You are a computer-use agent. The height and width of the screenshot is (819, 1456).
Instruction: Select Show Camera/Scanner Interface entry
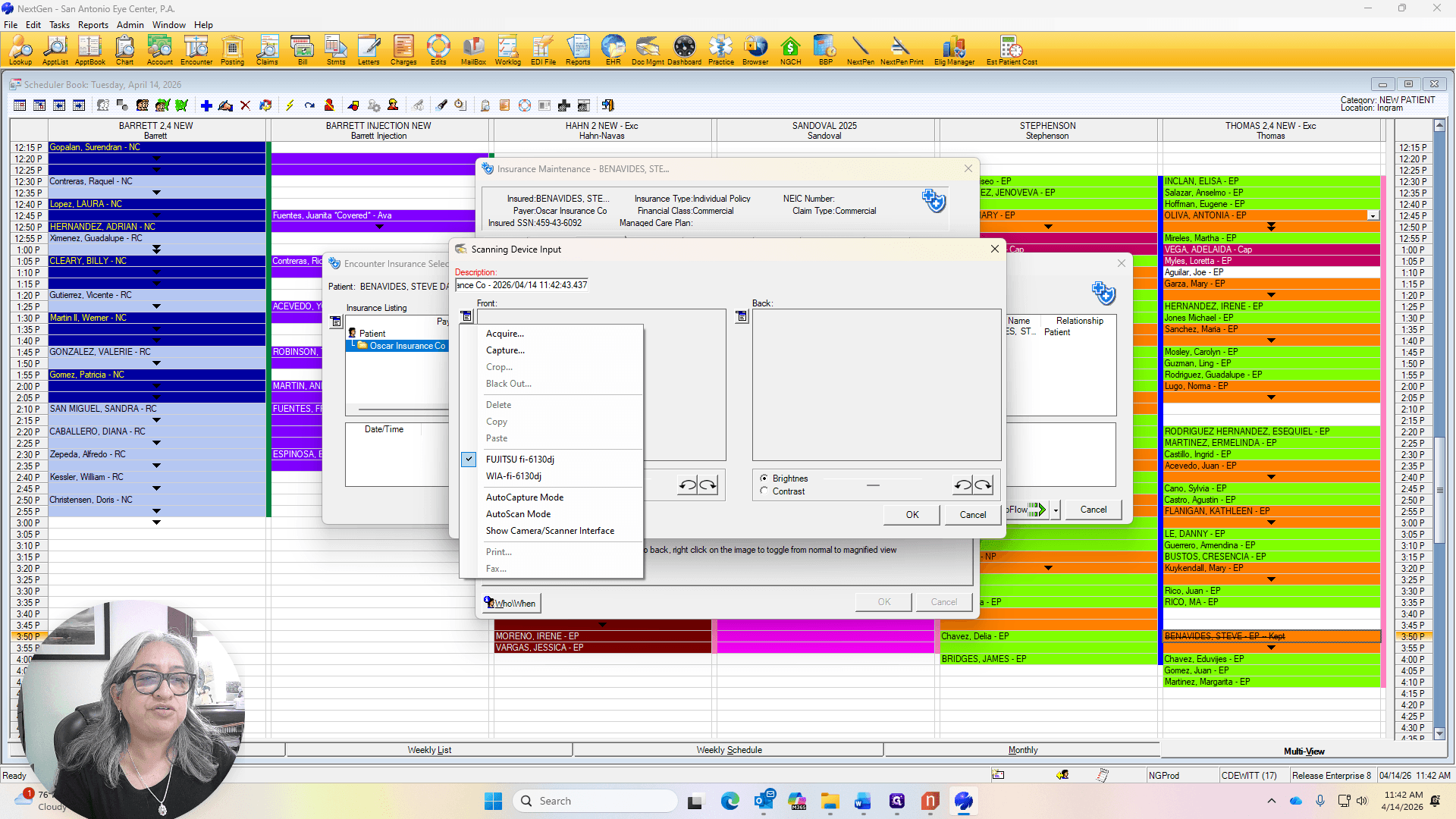[x=550, y=531]
